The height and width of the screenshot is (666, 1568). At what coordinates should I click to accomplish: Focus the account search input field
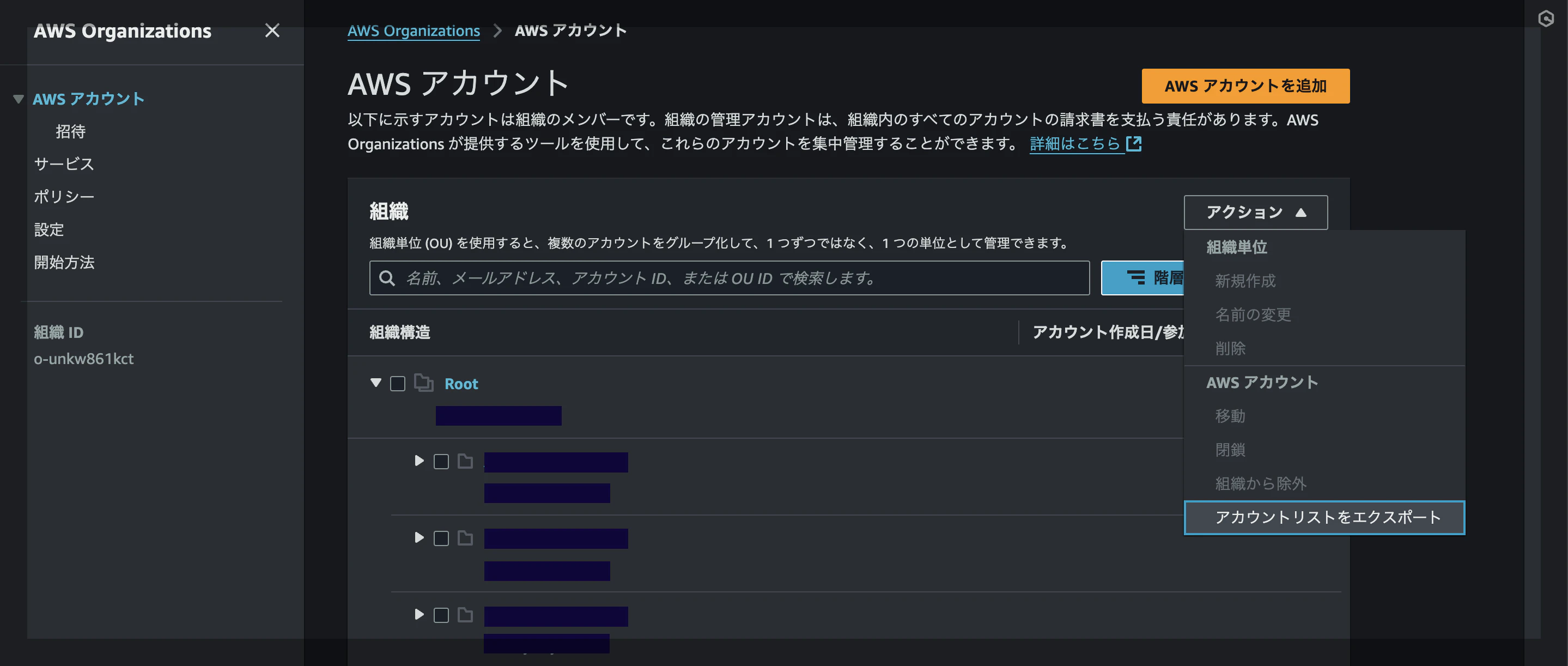coord(731,278)
